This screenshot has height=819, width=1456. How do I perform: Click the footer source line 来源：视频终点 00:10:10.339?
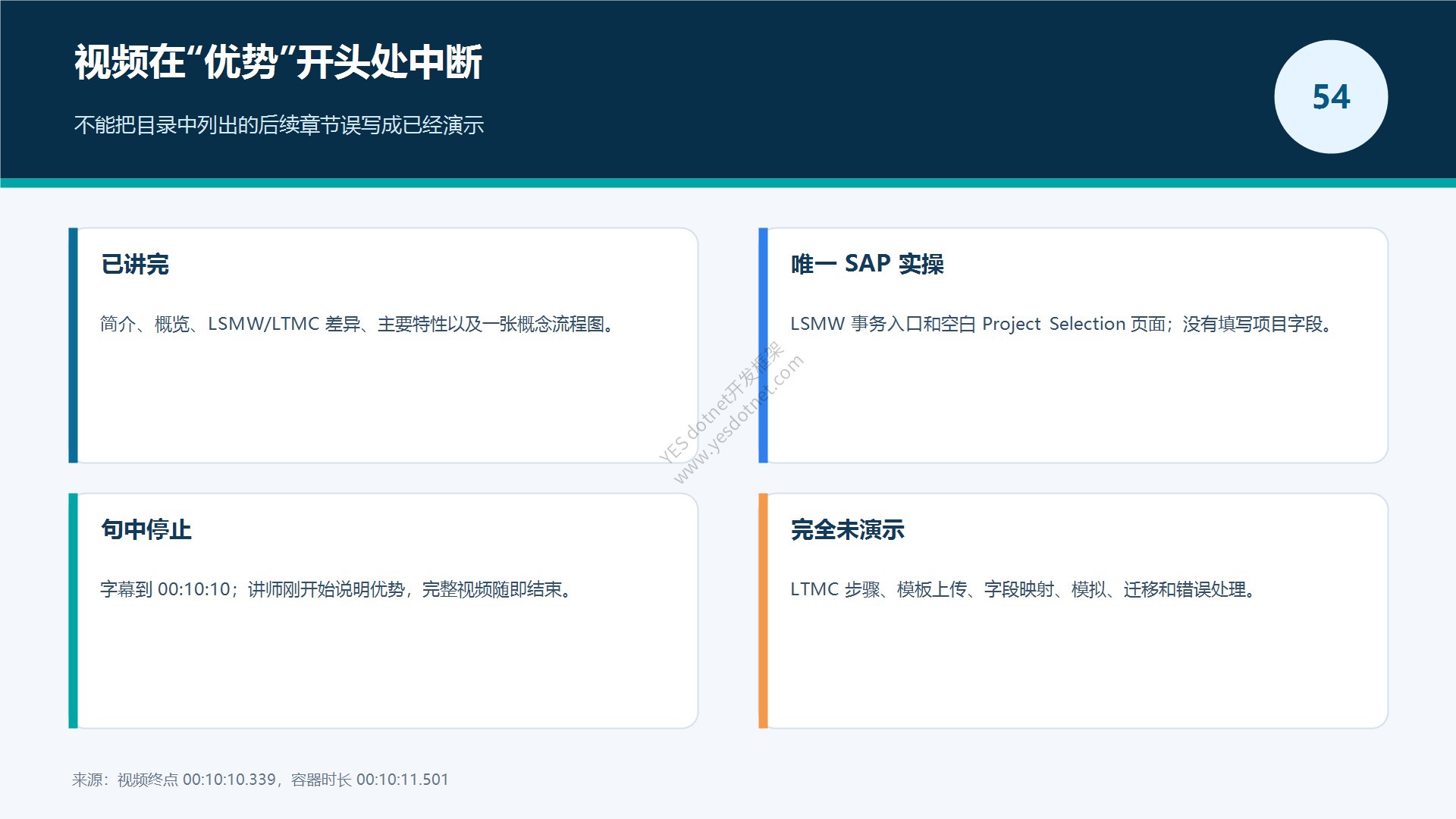pos(260,780)
